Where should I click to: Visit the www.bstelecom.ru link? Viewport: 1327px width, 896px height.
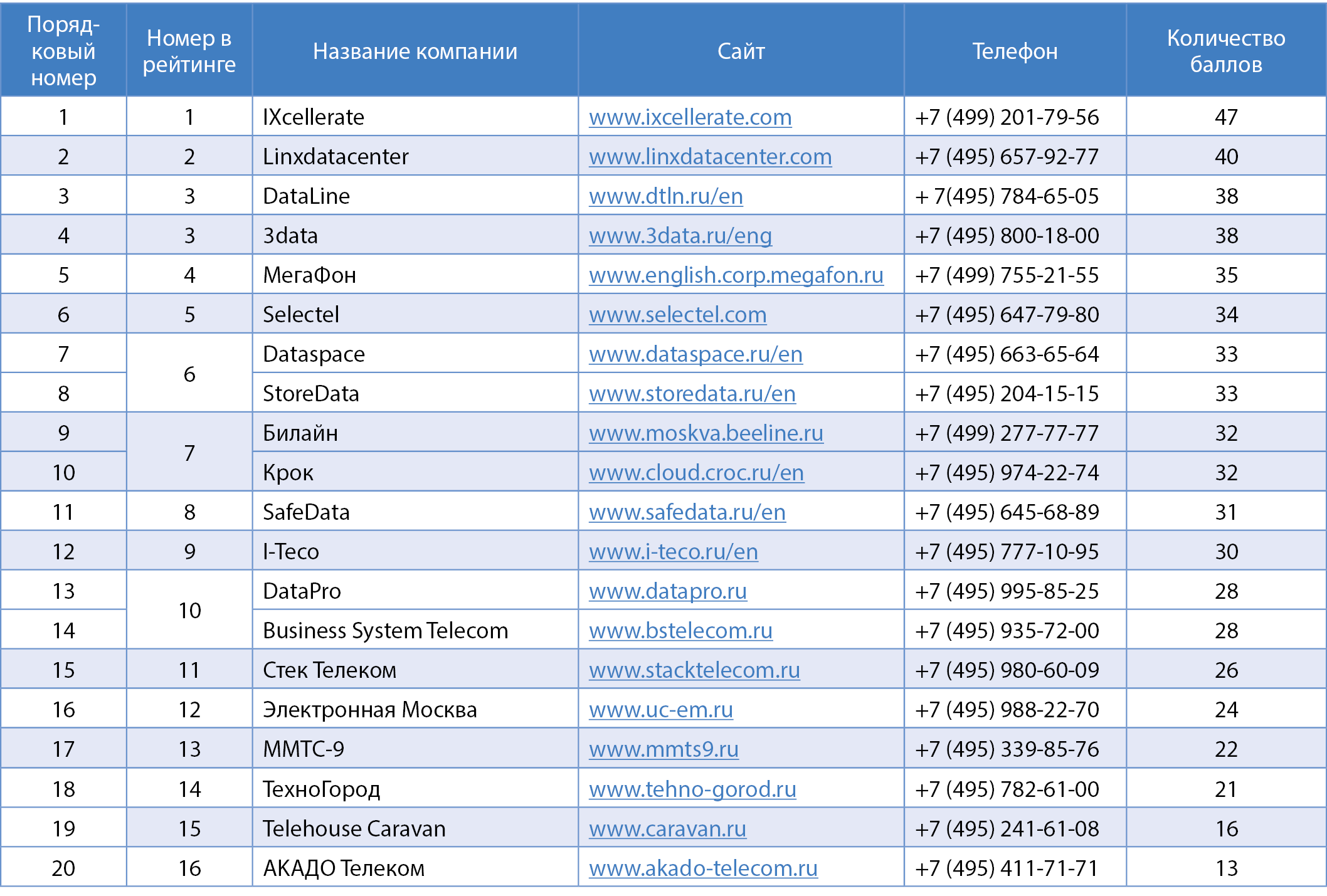[x=680, y=631]
